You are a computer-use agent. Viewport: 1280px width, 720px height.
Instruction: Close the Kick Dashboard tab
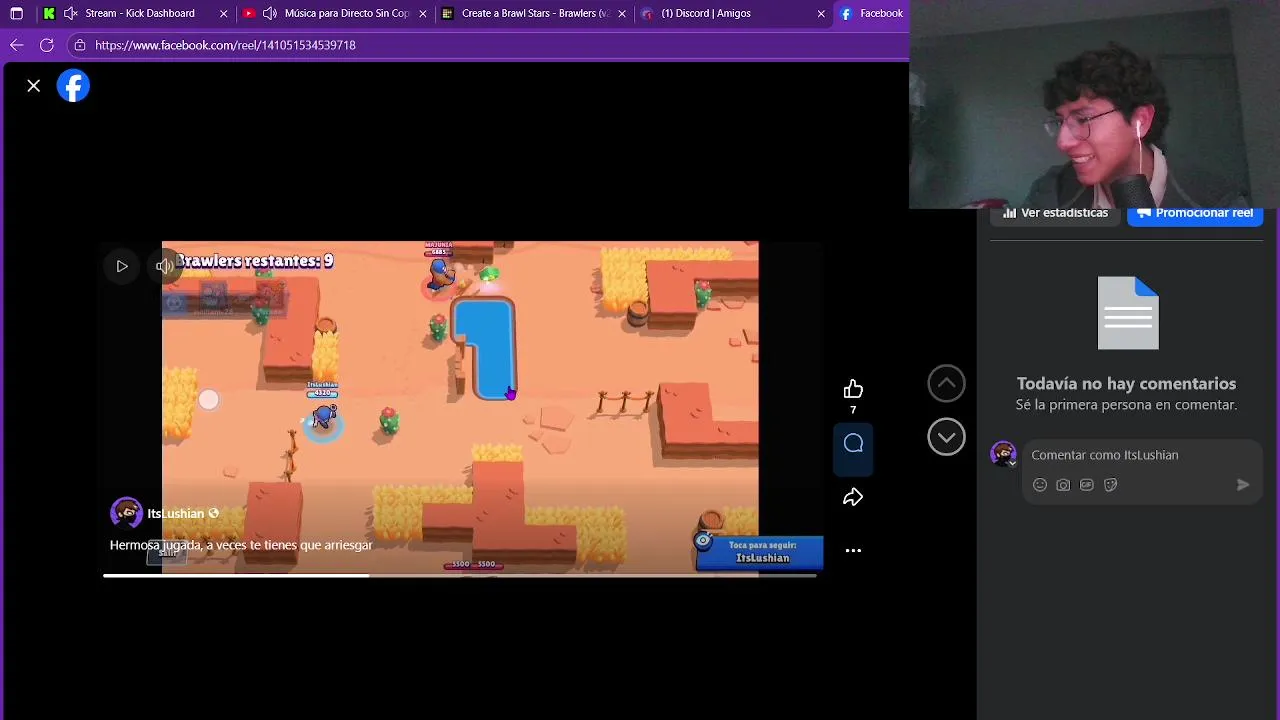pyautogui.click(x=224, y=14)
